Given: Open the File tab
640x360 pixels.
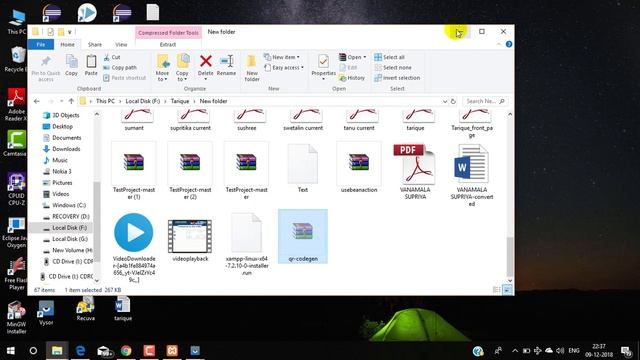Looking at the screenshot, I should [41, 44].
